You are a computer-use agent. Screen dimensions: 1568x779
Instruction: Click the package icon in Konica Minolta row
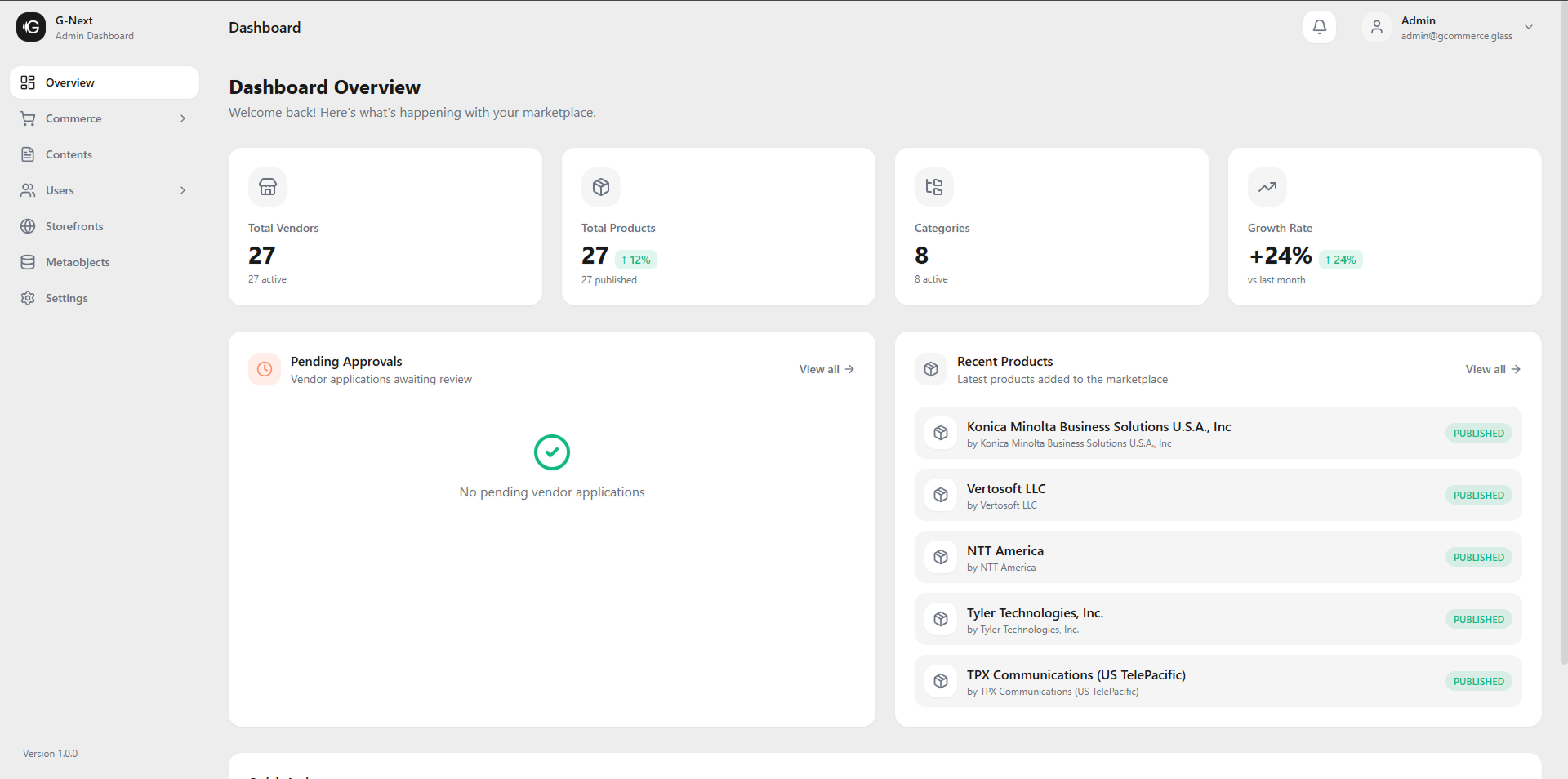point(941,433)
